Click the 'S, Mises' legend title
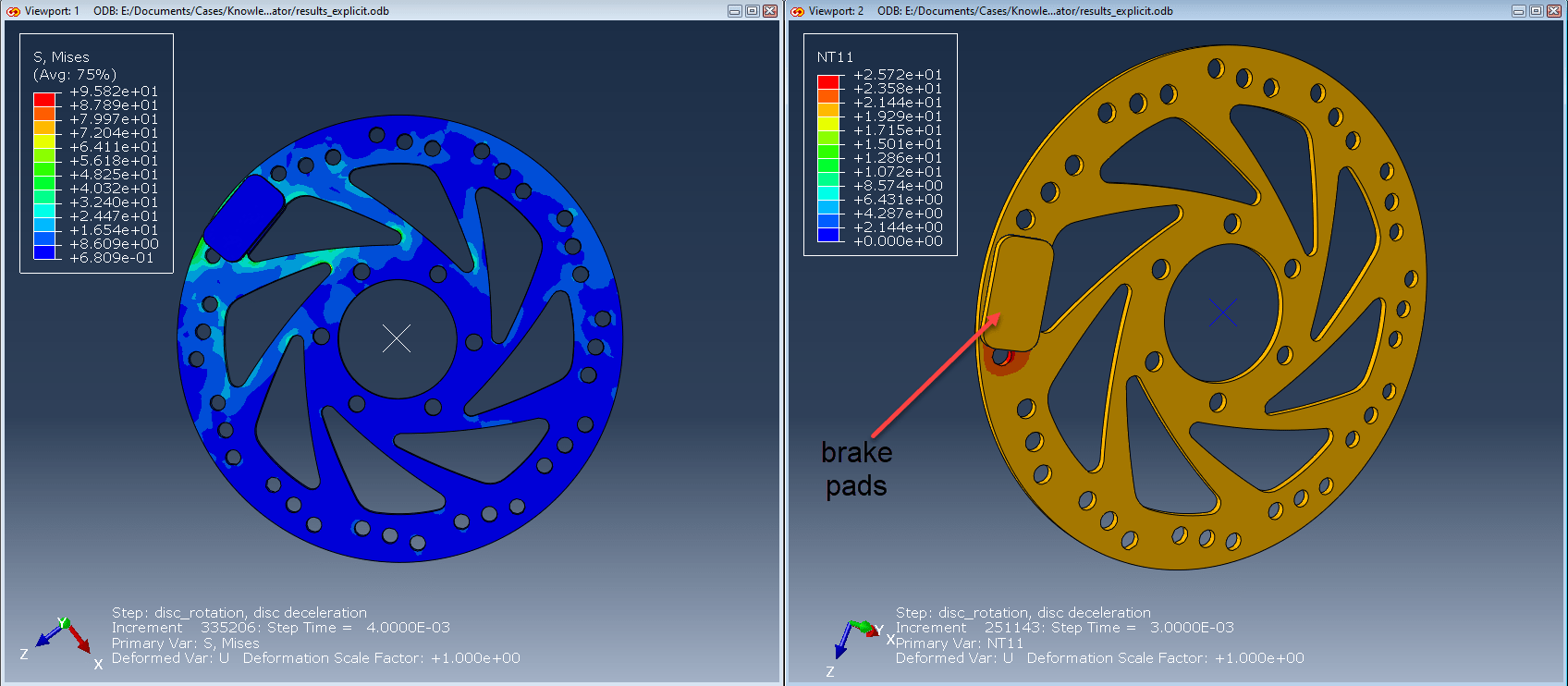 [61, 57]
